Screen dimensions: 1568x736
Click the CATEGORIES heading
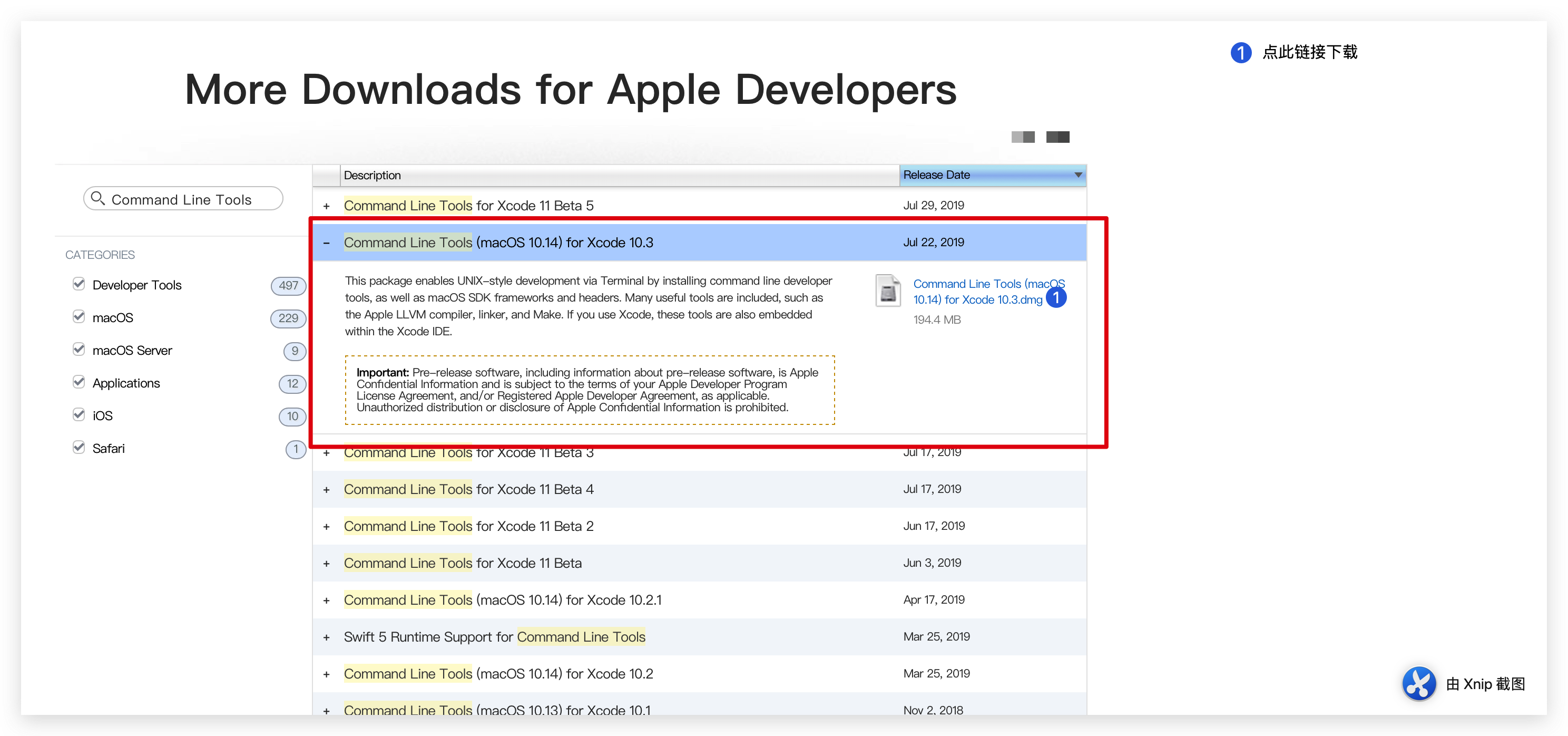[x=100, y=255]
